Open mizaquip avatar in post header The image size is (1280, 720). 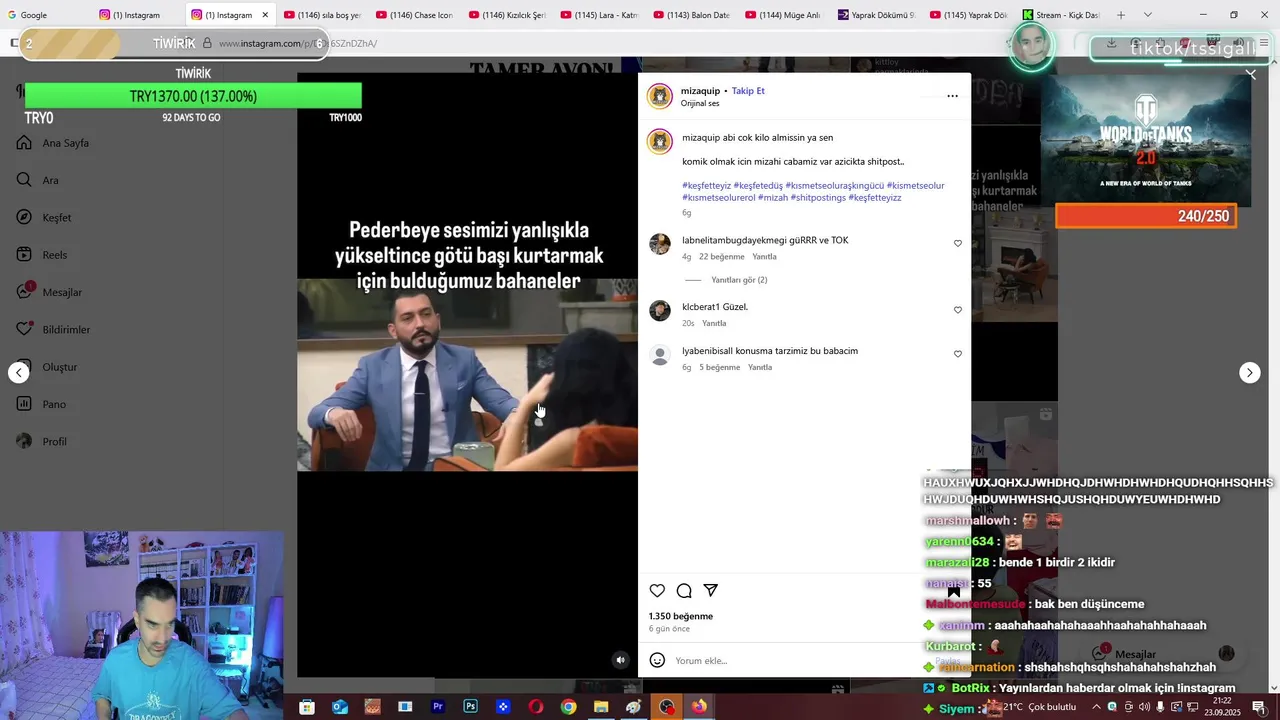660,96
